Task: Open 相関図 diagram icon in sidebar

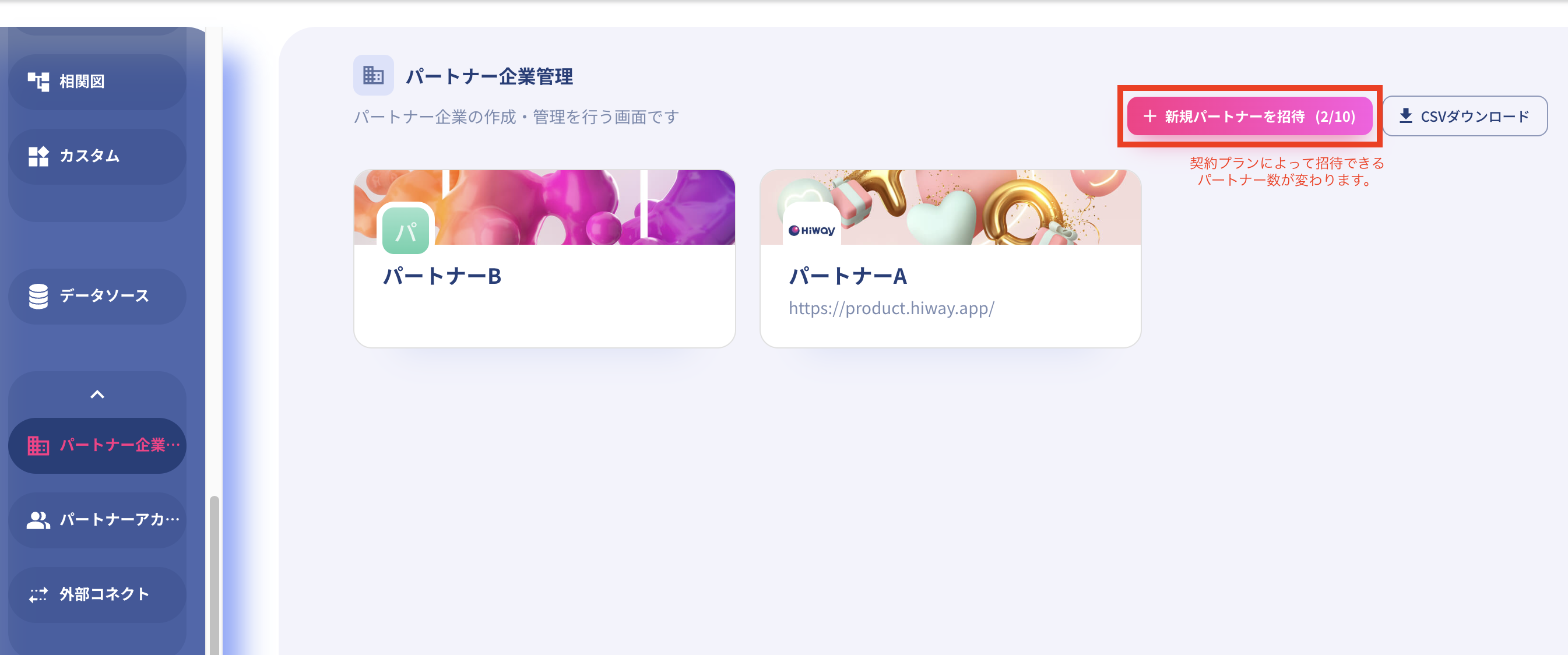Action: coord(38,82)
